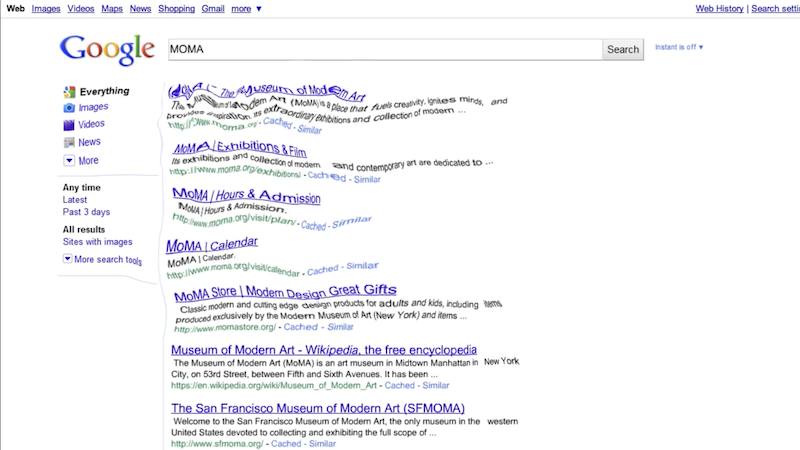The image size is (800, 450).
Task: Click the Everything colorful icon in sidebar
Action: pyautogui.click(x=69, y=92)
